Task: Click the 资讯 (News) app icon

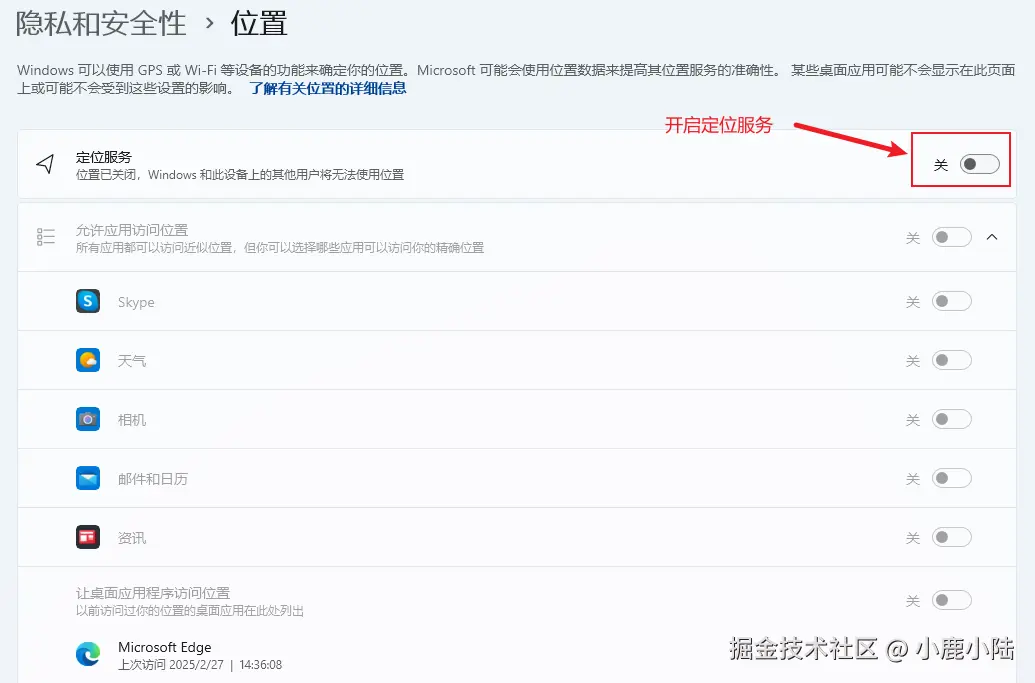Action: [87, 537]
